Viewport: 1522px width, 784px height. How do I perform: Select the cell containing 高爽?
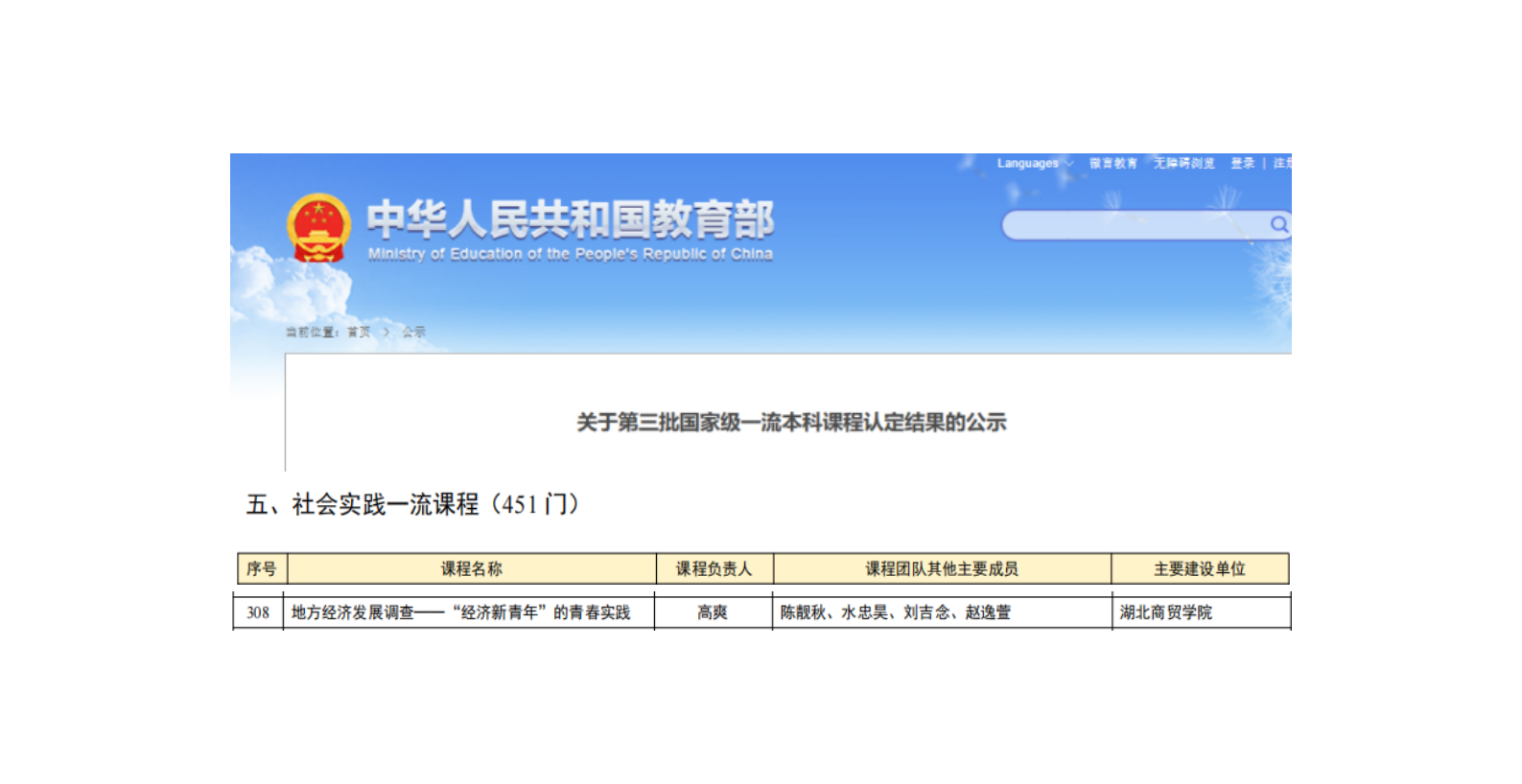pos(713,612)
